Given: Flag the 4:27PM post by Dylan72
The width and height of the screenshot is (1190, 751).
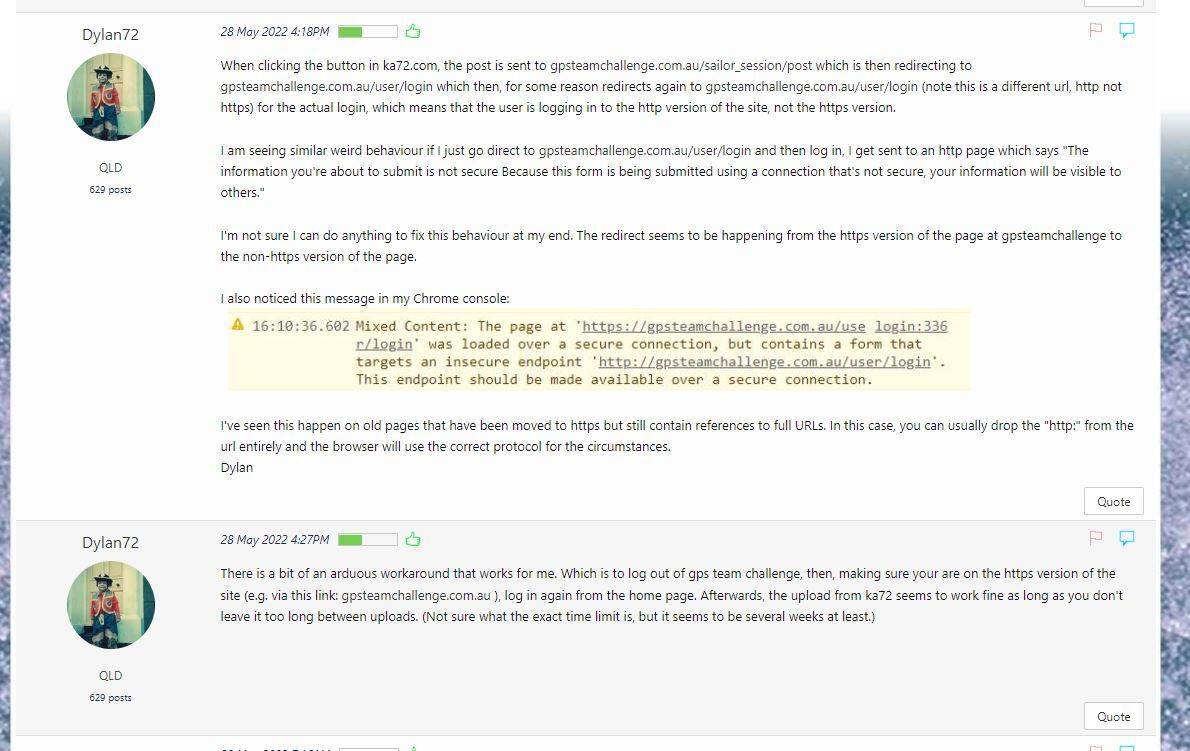Looking at the screenshot, I should click(1095, 538).
